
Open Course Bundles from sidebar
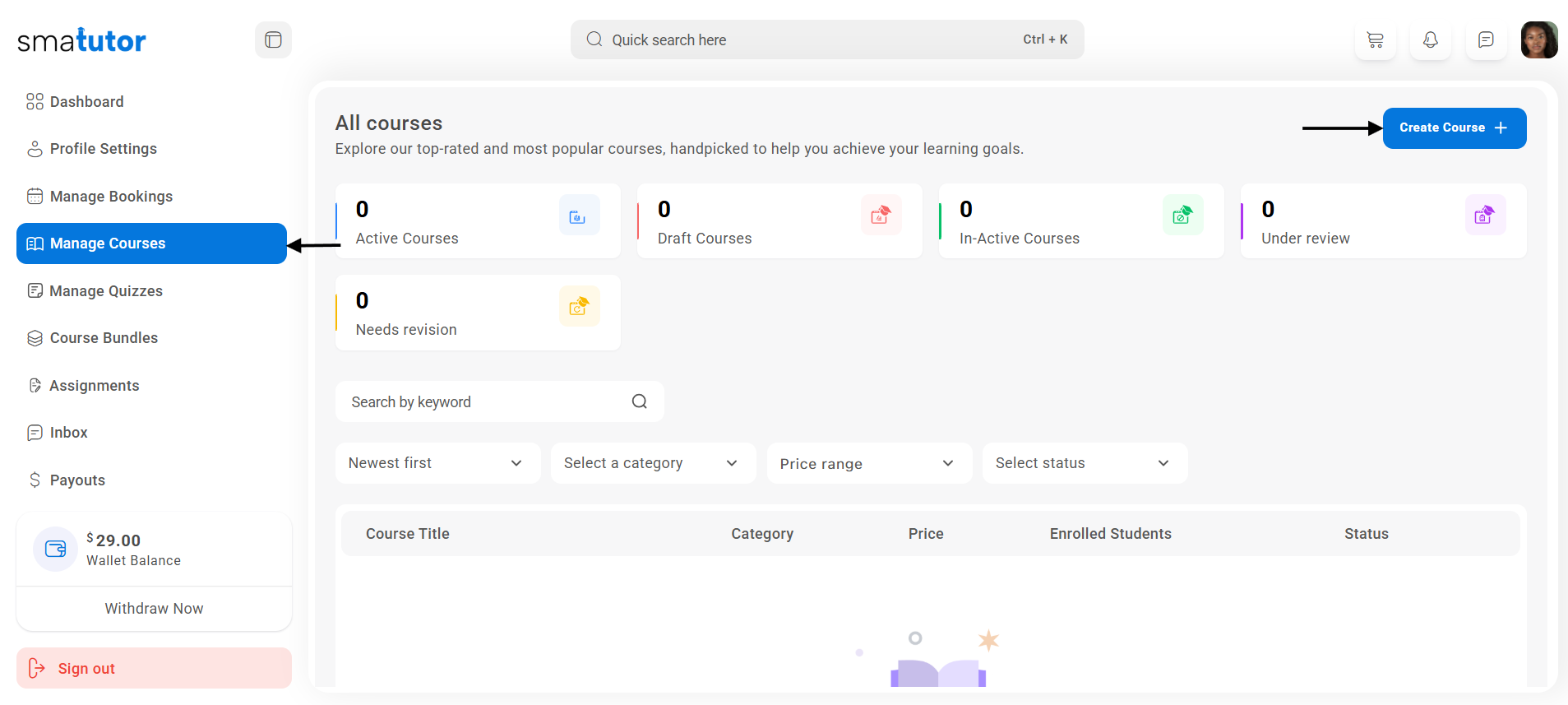coord(104,338)
